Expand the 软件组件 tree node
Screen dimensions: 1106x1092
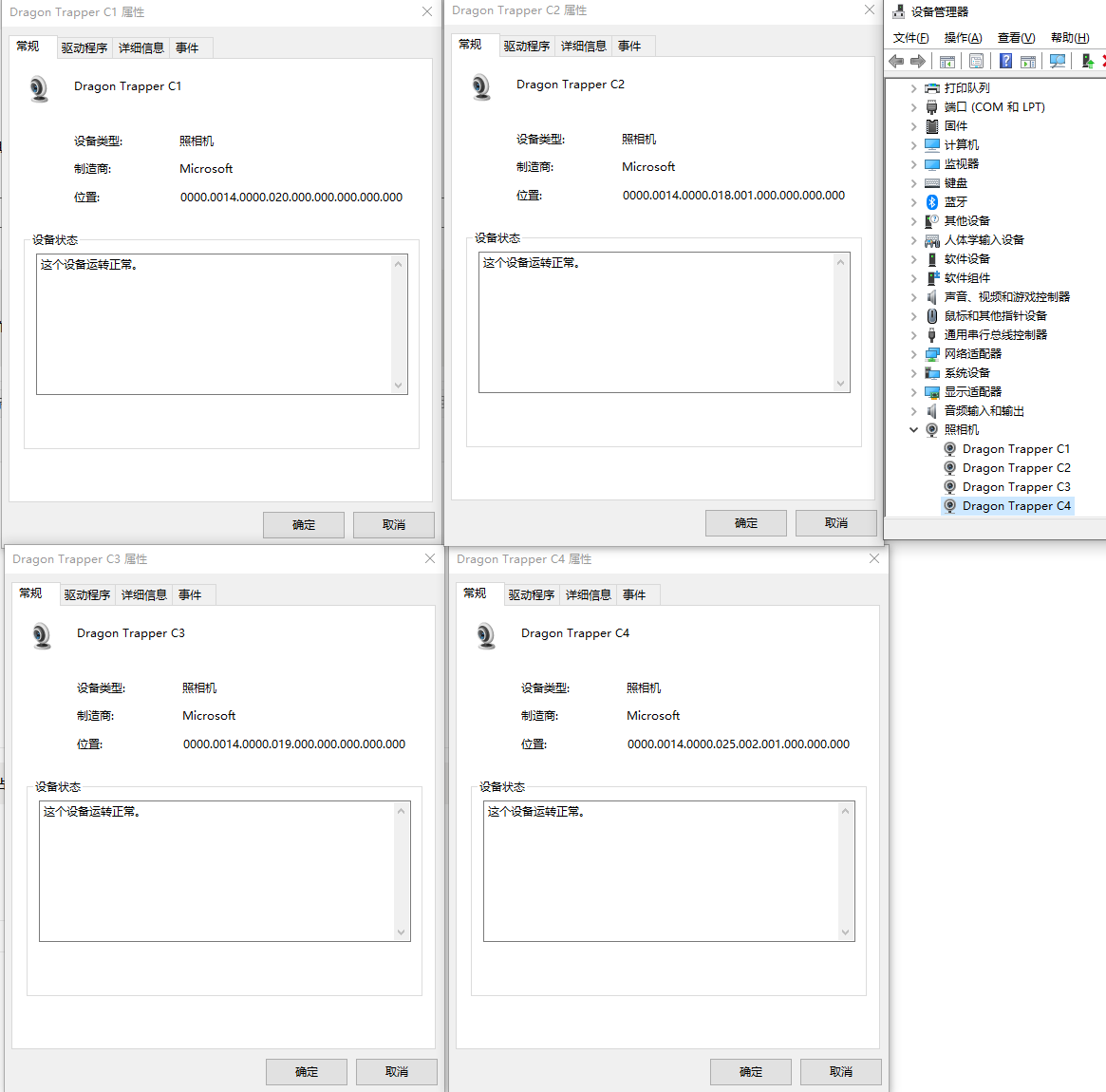pyautogui.click(x=913, y=278)
